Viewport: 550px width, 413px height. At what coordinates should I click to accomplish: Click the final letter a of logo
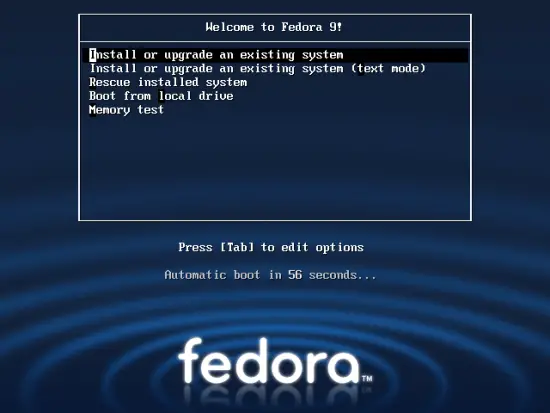[345, 367]
